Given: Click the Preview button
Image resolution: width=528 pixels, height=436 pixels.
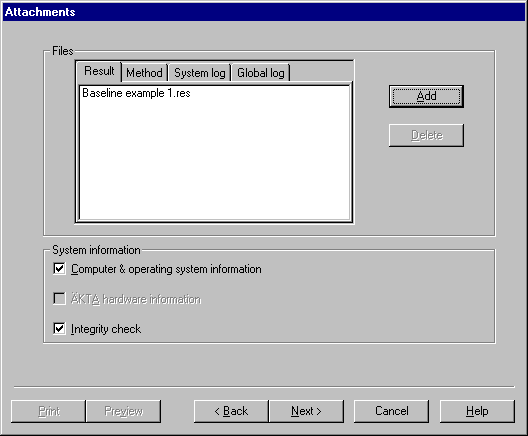Looking at the screenshot, I should tap(124, 411).
